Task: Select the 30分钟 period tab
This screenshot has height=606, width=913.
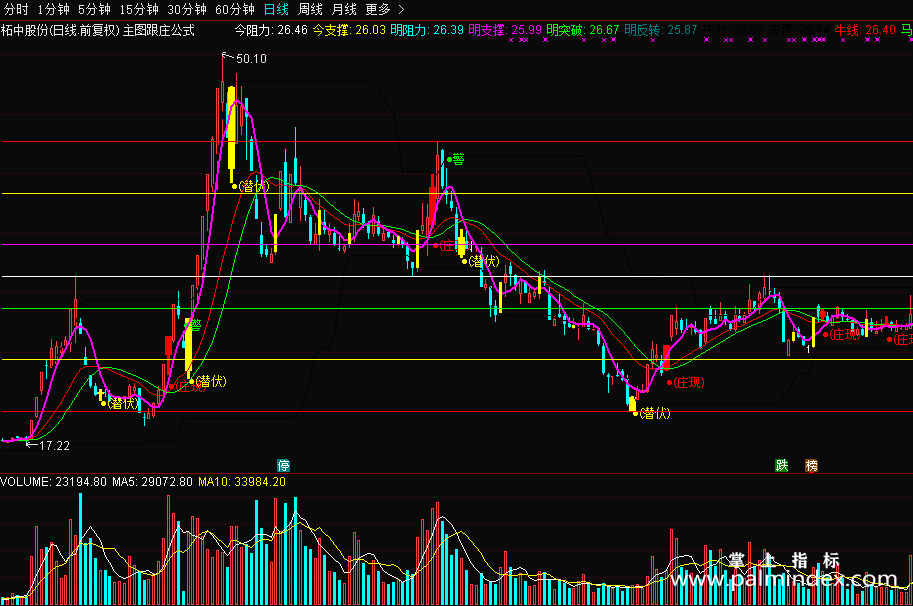Action: (x=187, y=9)
